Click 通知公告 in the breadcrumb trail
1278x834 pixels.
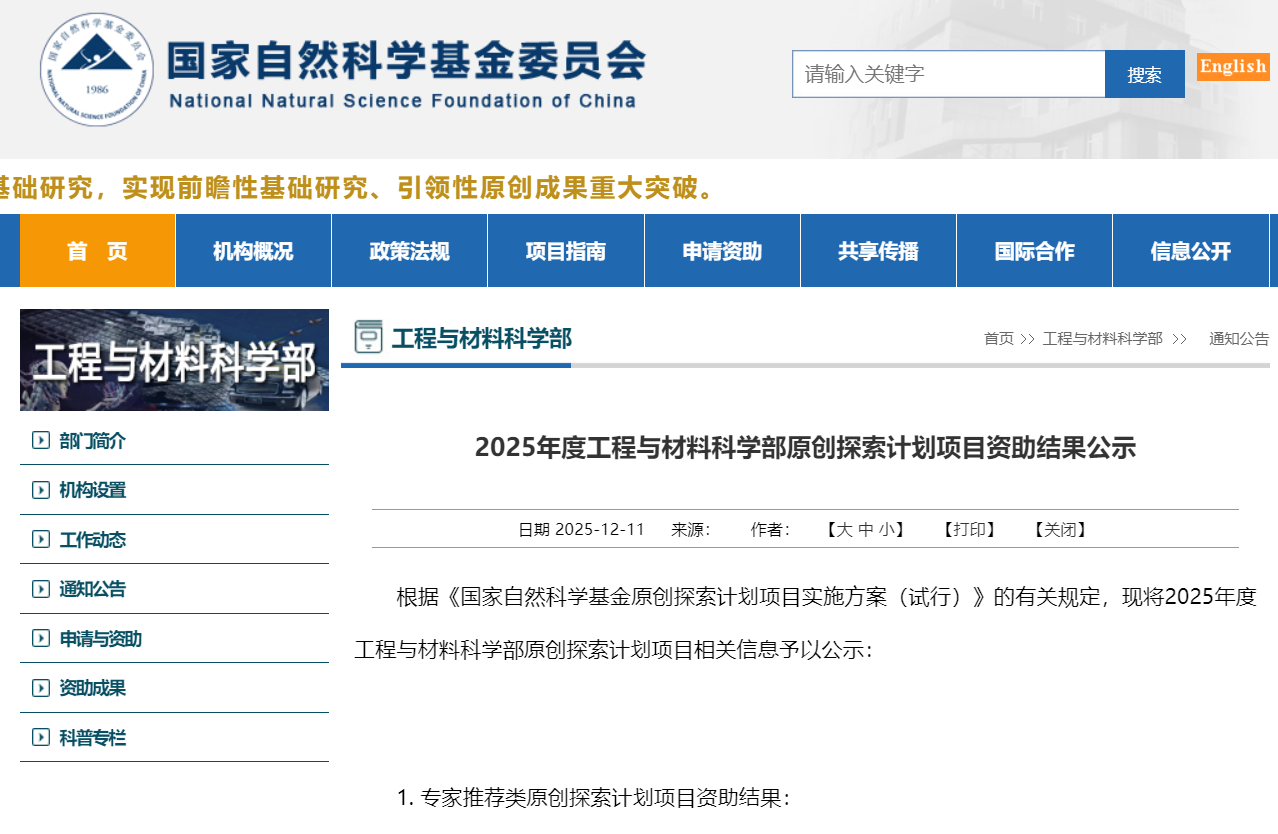click(x=1239, y=338)
